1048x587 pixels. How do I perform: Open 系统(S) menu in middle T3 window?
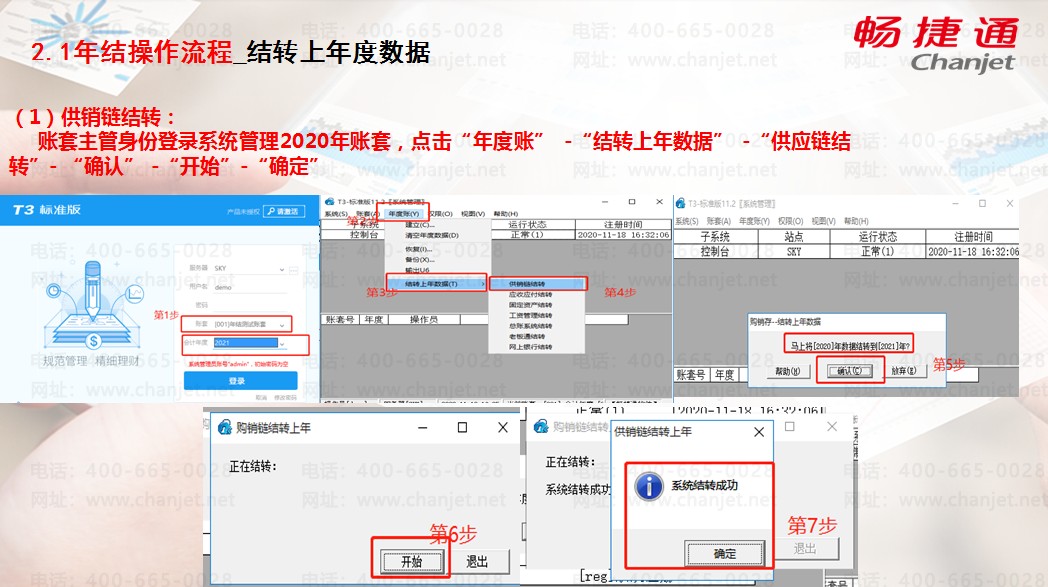pos(336,214)
